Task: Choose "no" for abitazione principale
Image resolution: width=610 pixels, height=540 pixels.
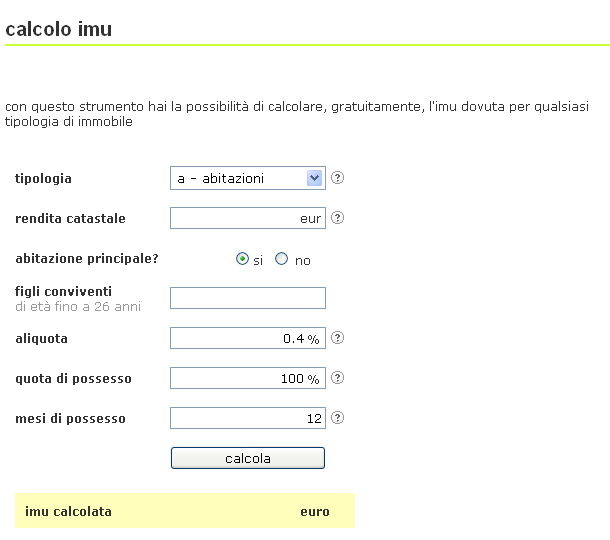Action: 282,259
